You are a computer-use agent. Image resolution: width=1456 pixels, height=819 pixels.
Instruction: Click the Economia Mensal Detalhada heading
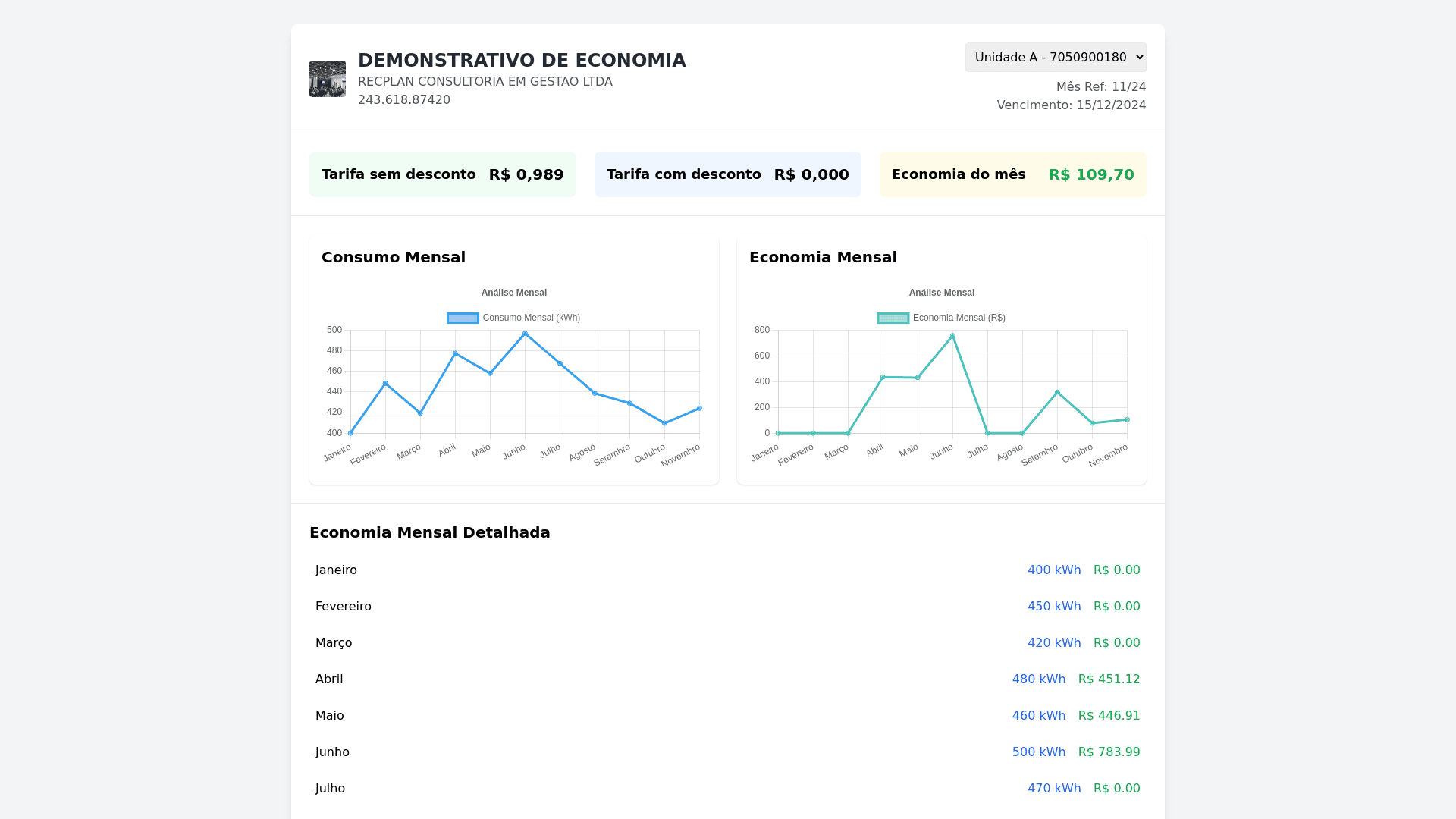click(x=429, y=532)
